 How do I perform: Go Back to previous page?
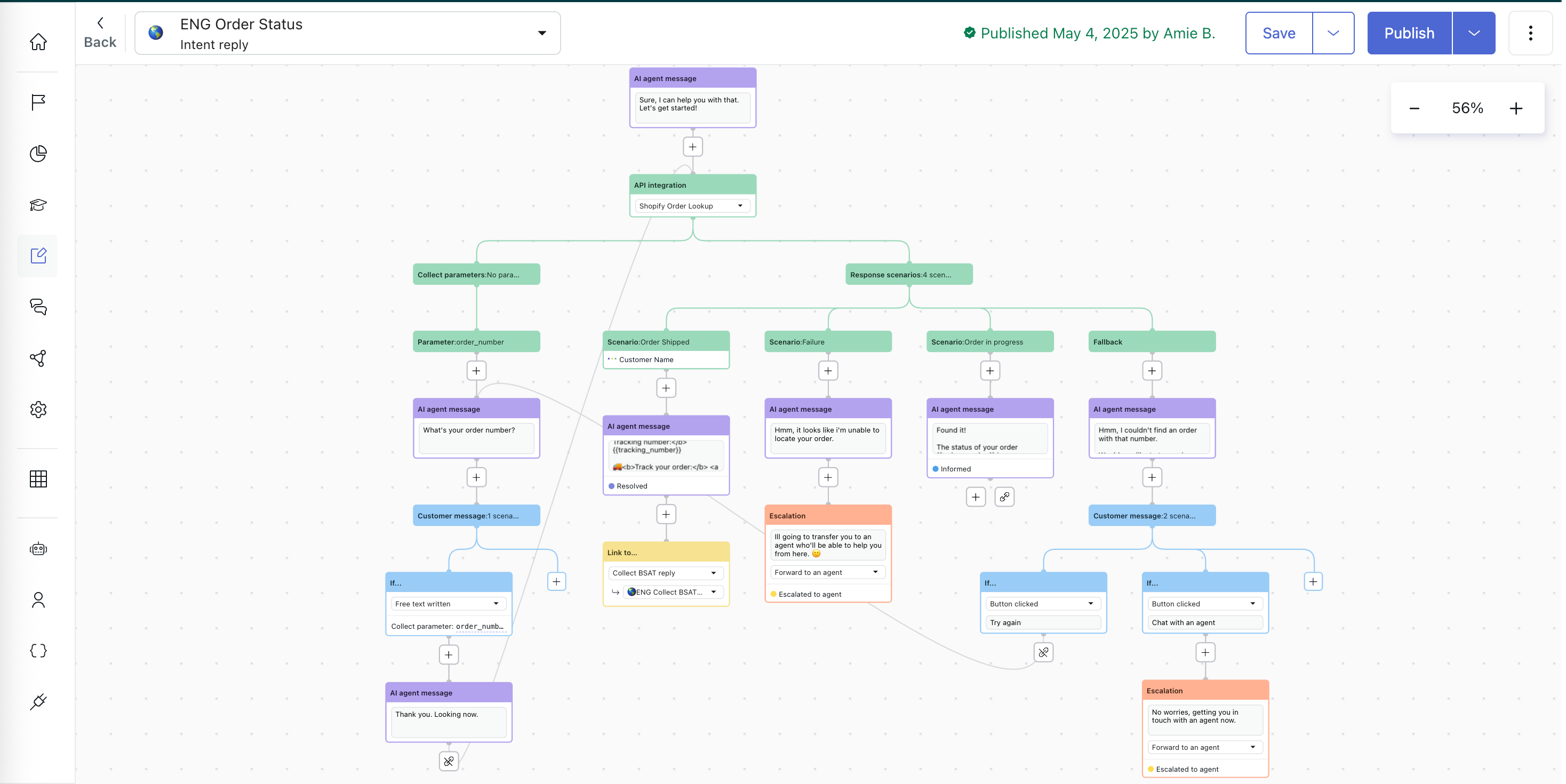click(x=100, y=33)
